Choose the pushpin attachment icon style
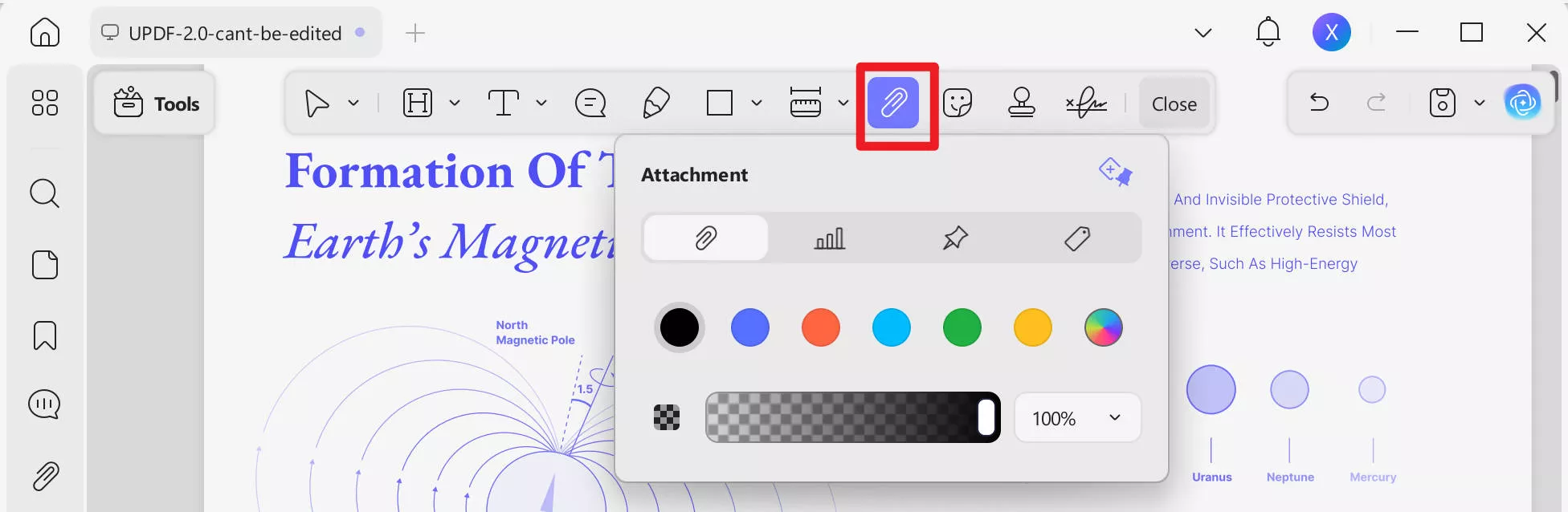The height and width of the screenshot is (512, 1568). [955, 238]
